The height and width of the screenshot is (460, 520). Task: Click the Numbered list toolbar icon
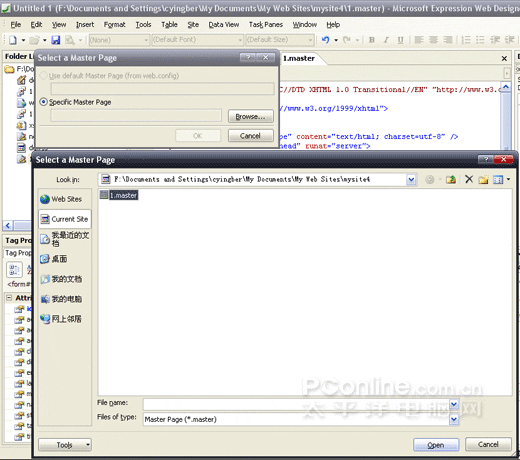466,40
